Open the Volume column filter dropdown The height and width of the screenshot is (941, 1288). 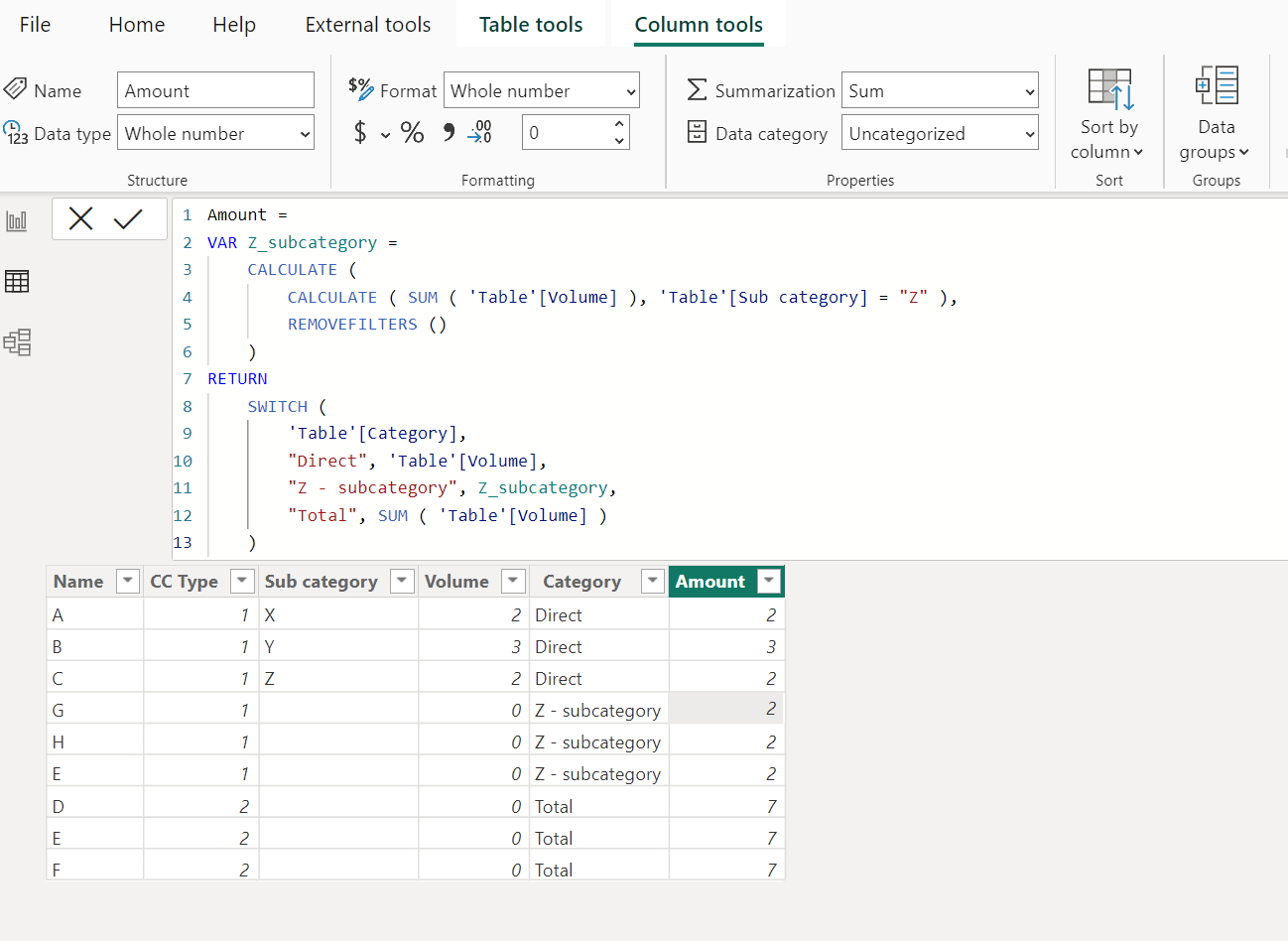click(x=513, y=581)
